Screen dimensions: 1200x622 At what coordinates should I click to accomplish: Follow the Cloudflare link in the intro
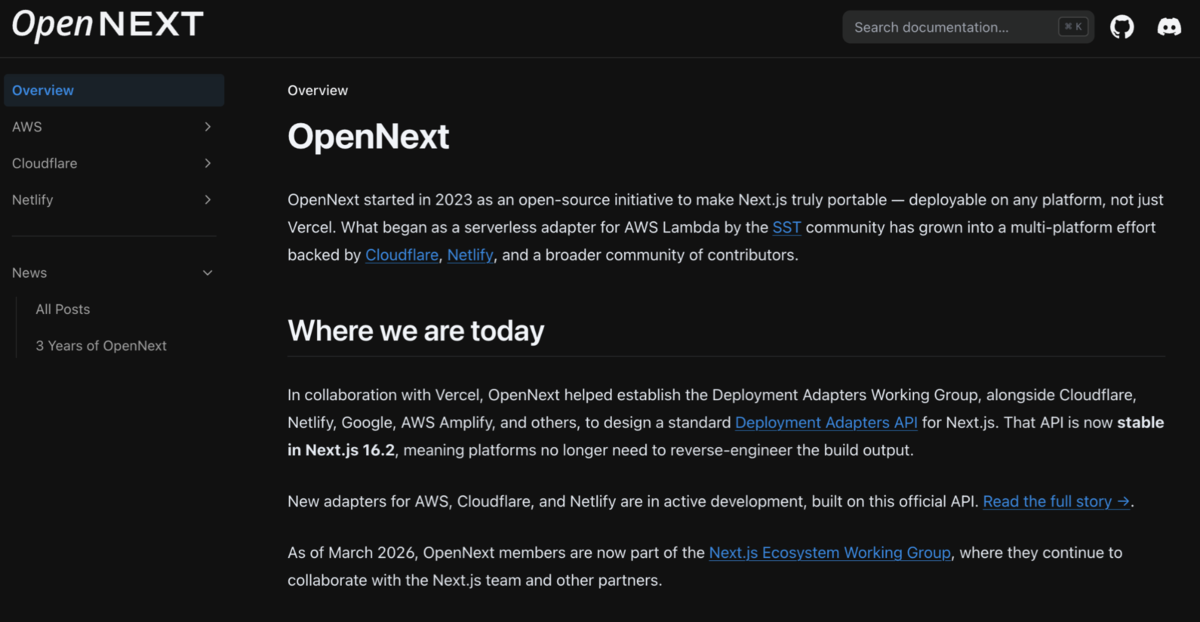click(402, 255)
